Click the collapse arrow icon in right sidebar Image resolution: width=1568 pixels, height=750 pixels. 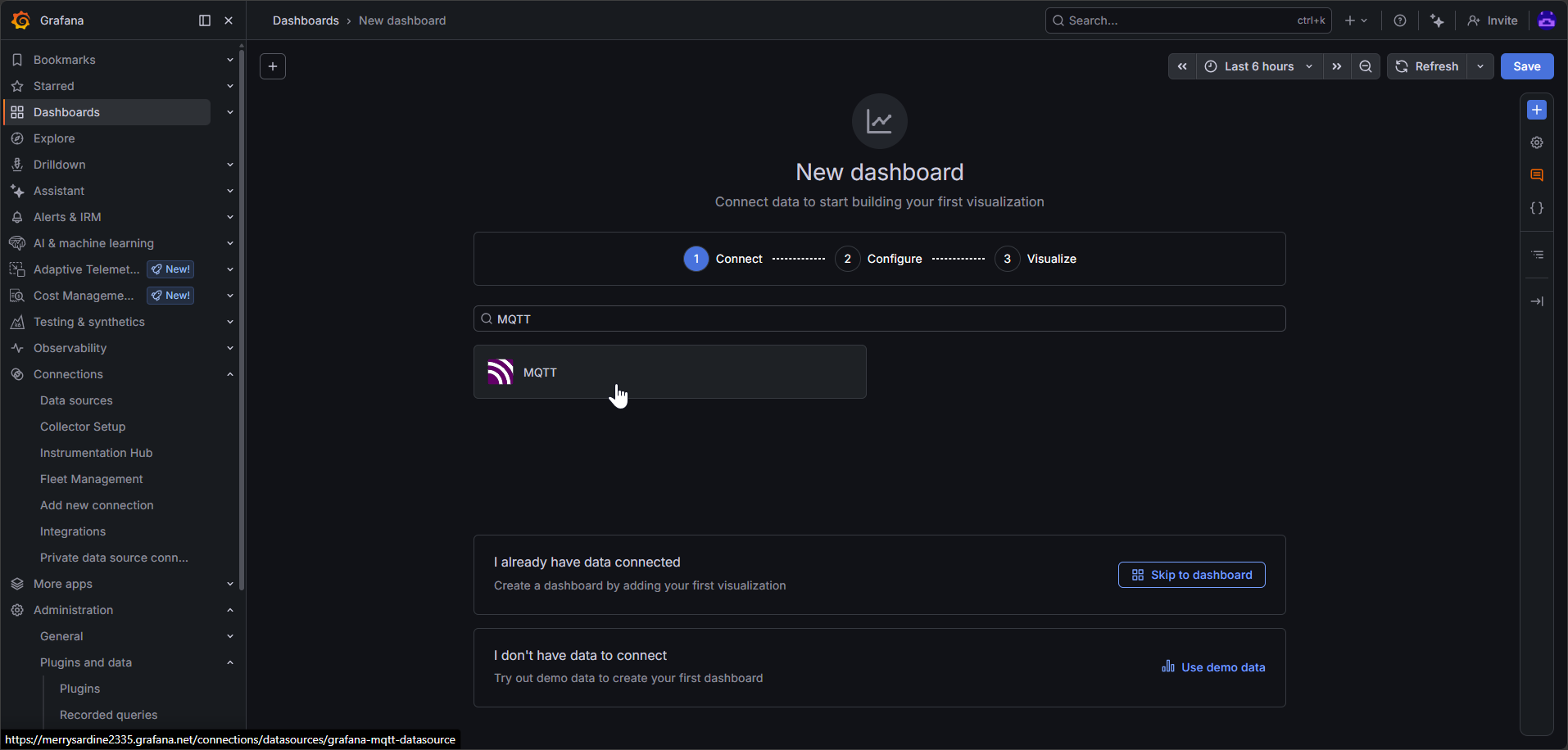click(1537, 301)
